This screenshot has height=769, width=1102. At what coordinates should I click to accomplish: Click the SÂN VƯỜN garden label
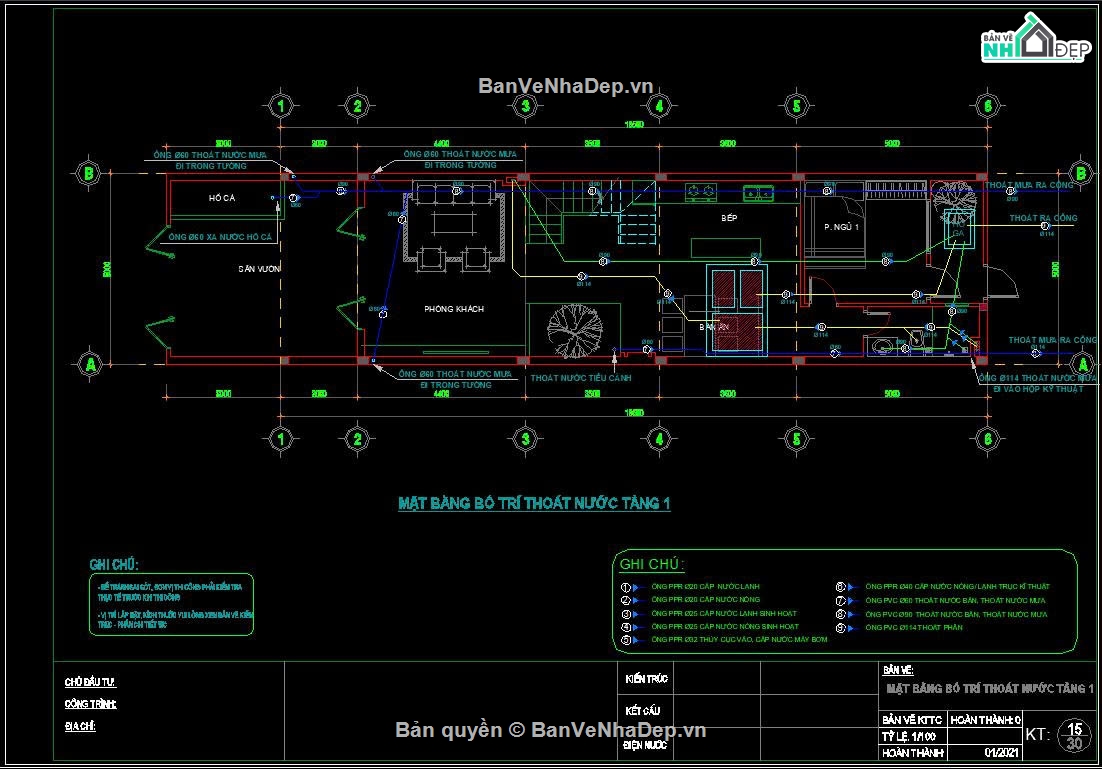click(x=259, y=269)
